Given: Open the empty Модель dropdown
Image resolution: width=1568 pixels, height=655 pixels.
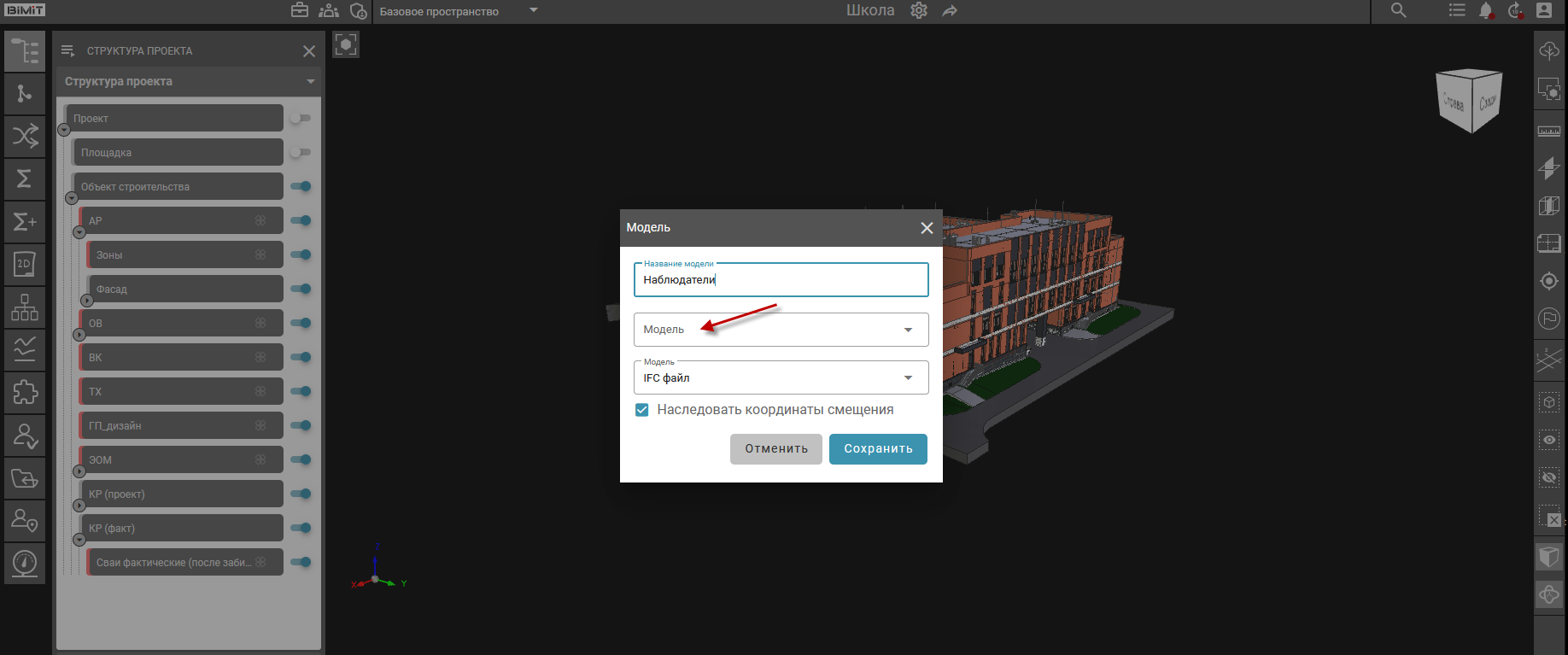Looking at the screenshot, I should 781,330.
